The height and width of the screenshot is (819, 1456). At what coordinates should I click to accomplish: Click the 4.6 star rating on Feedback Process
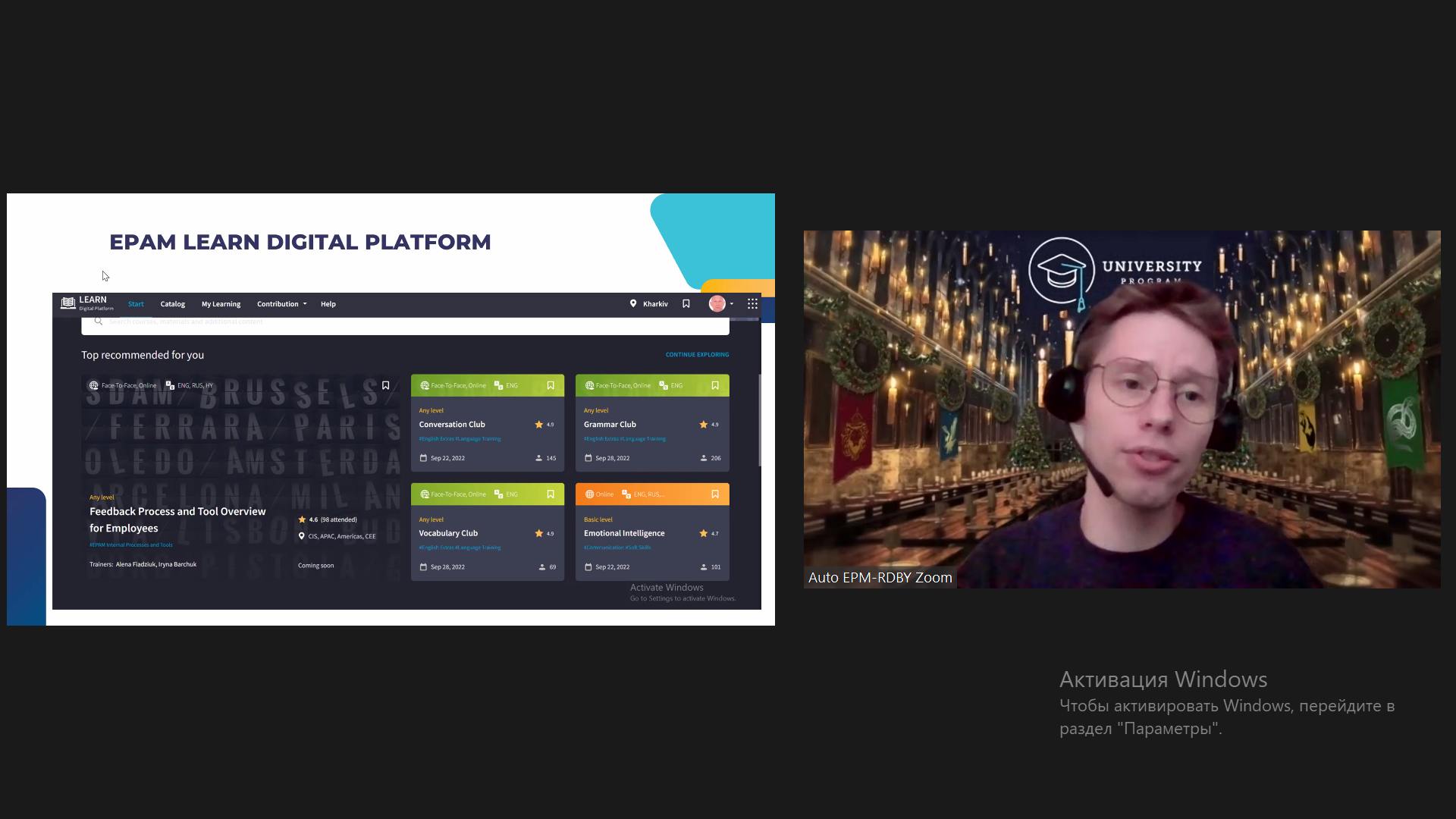[x=308, y=519]
